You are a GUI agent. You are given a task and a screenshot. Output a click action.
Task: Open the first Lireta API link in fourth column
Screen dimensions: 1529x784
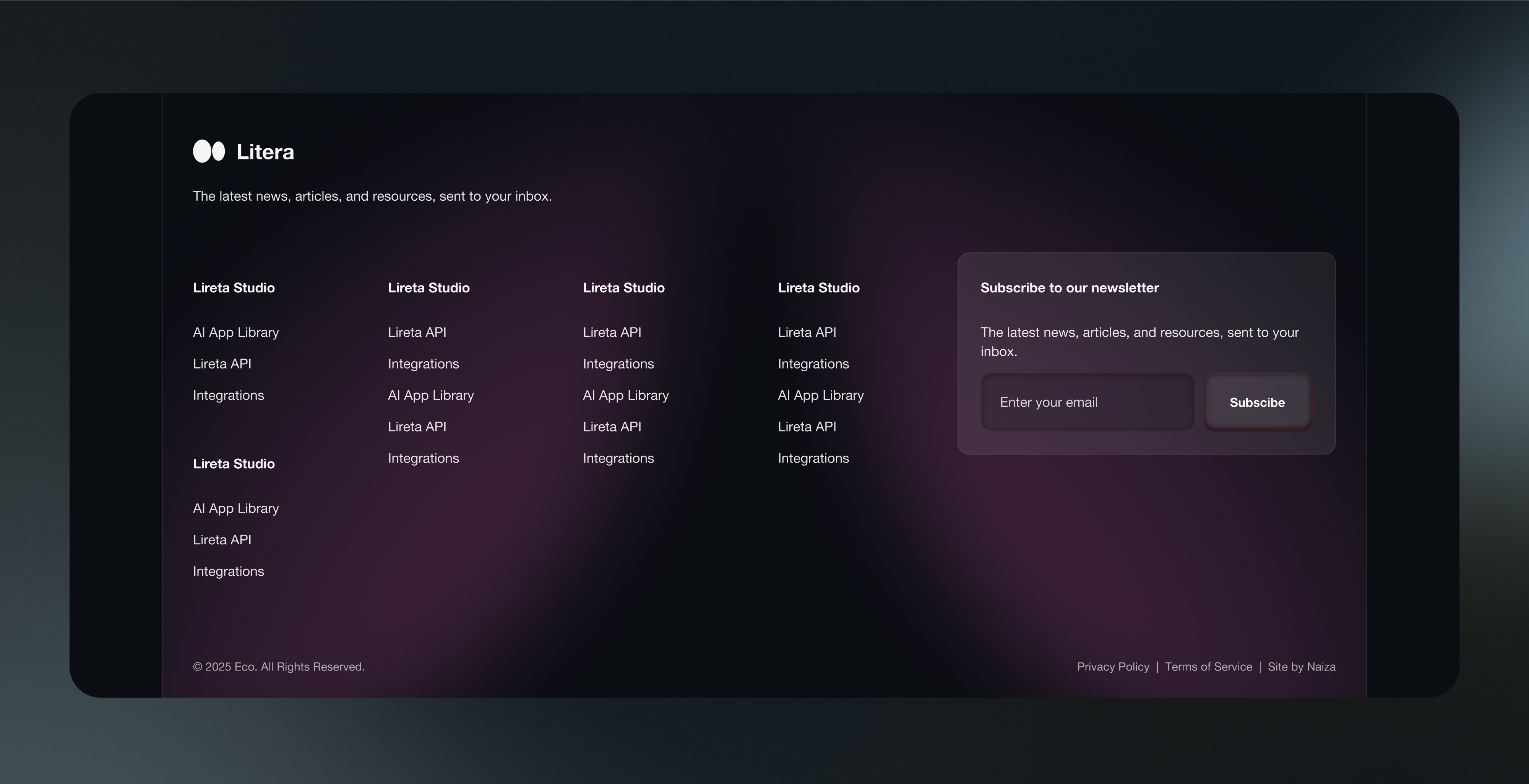807,332
